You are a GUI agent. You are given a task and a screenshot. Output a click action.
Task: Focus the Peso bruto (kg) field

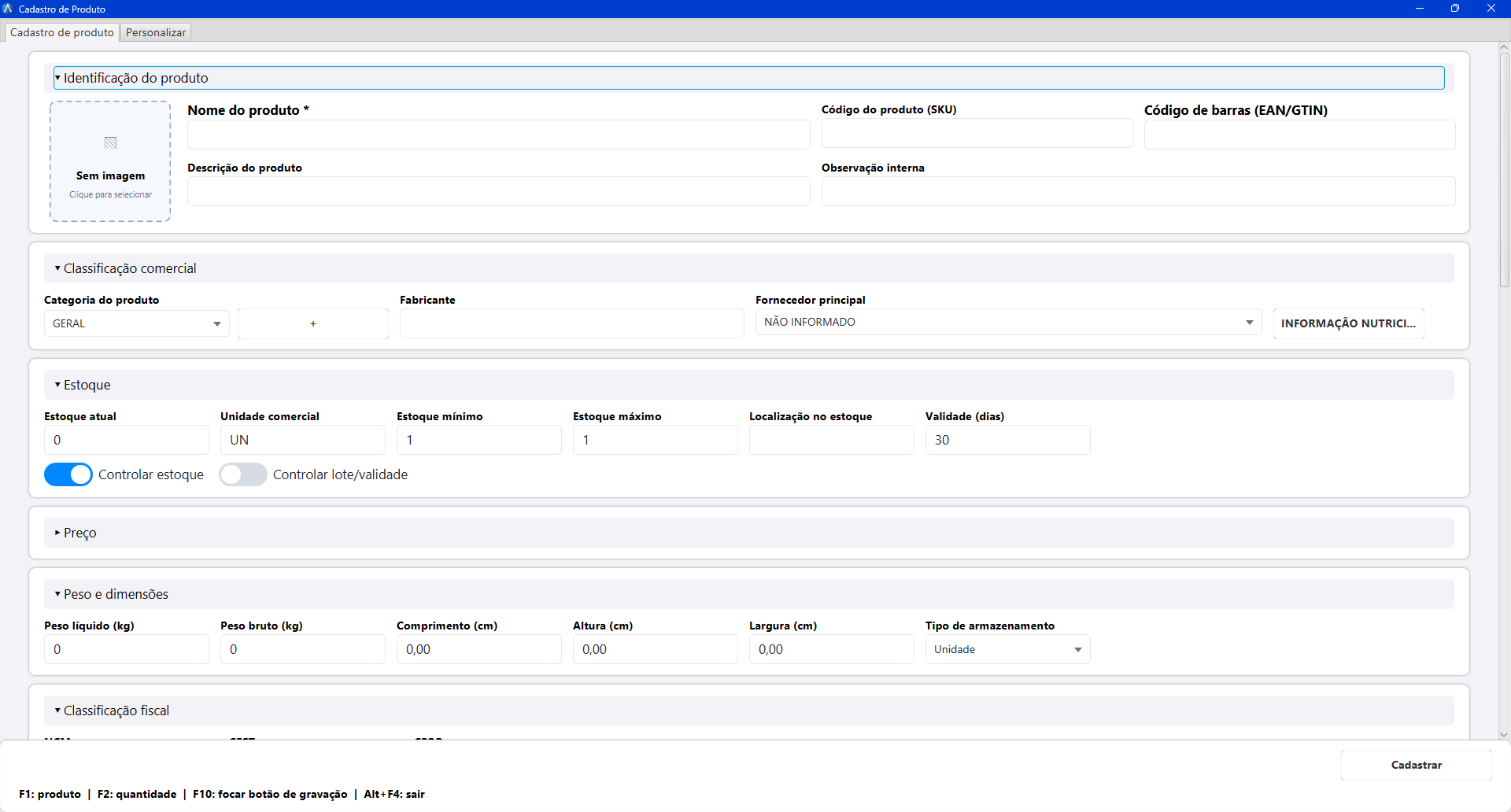tap(303, 649)
